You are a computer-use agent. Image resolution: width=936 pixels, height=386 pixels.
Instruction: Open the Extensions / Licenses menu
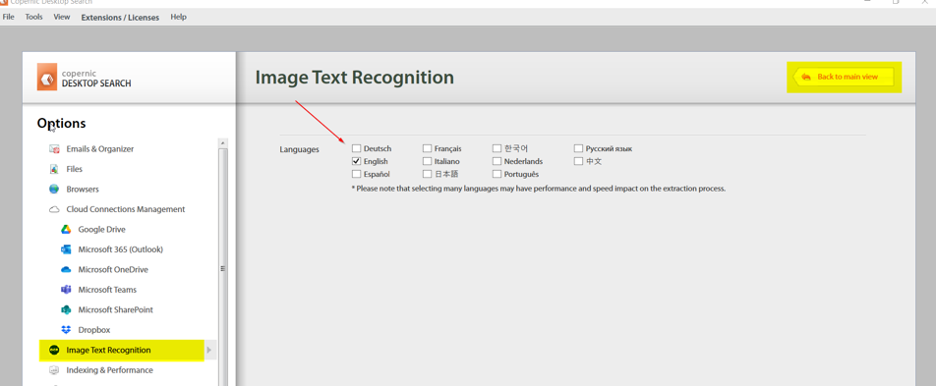click(x=120, y=17)
